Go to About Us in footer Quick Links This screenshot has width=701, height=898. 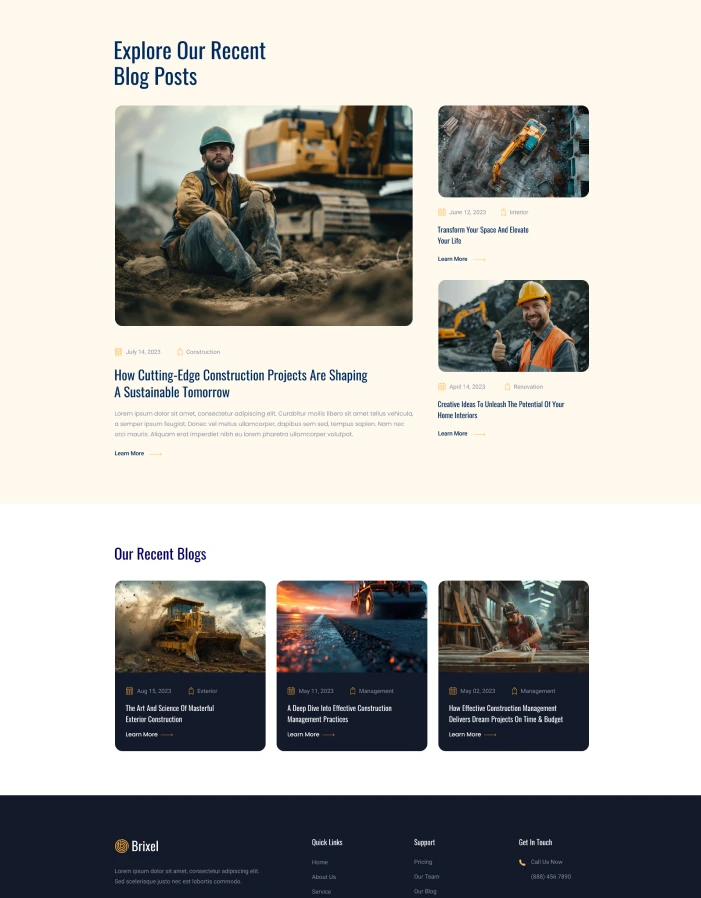[324, 877]
